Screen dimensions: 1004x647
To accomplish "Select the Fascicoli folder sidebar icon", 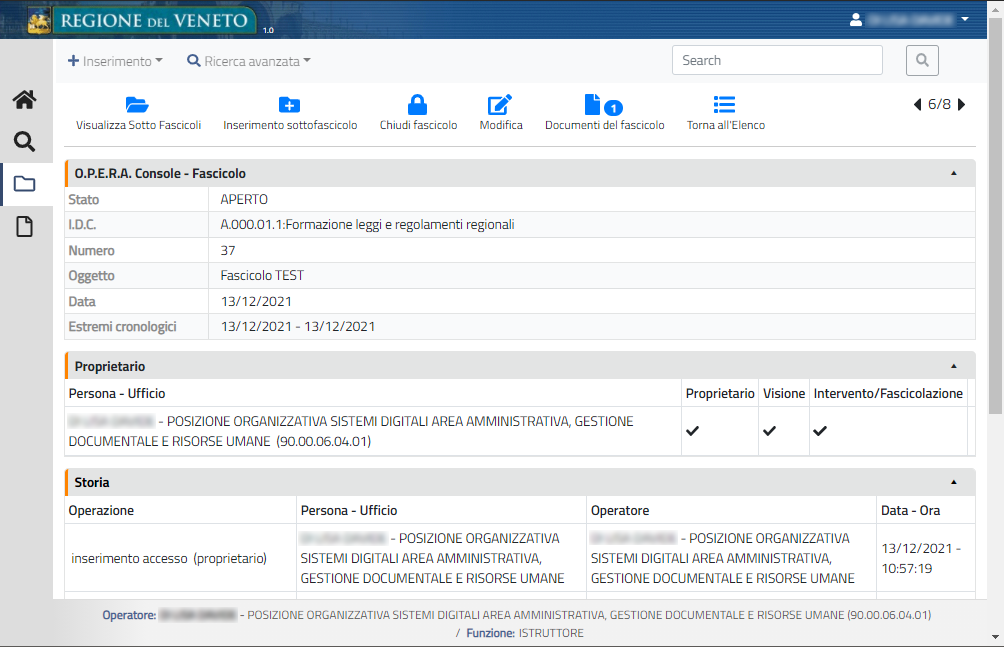I will click(24, 184).
